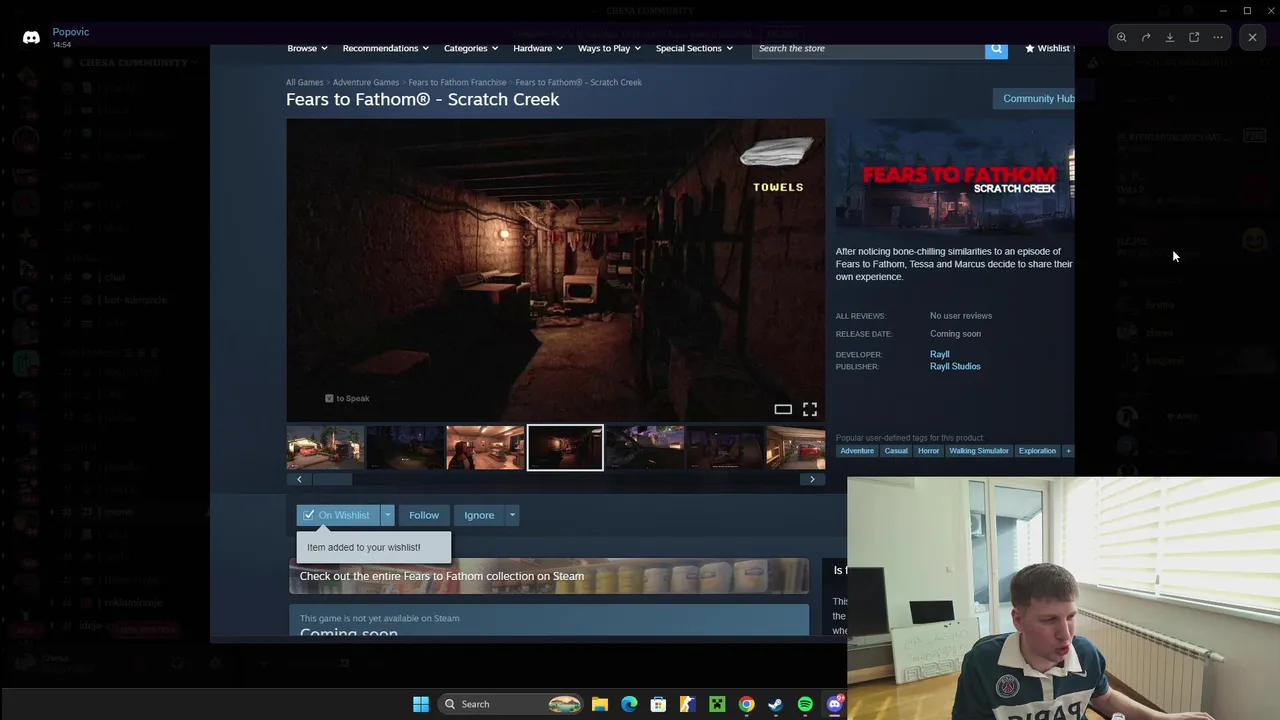The width and height of the screenshot is (1280, 720).
Task: Click the game header capsule image
Action: coord(955,177)
